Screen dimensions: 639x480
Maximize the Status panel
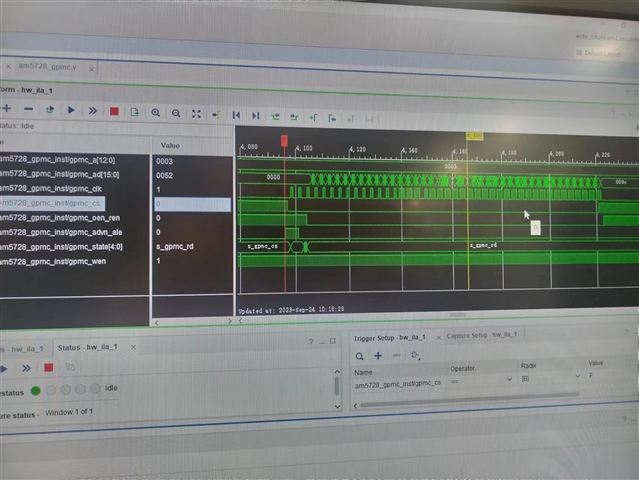tap(333, 341)
